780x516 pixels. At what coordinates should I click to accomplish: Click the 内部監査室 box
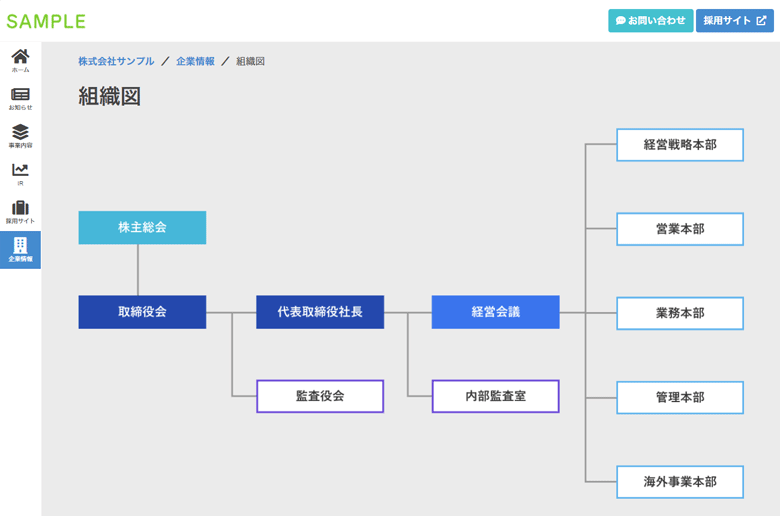495,396
